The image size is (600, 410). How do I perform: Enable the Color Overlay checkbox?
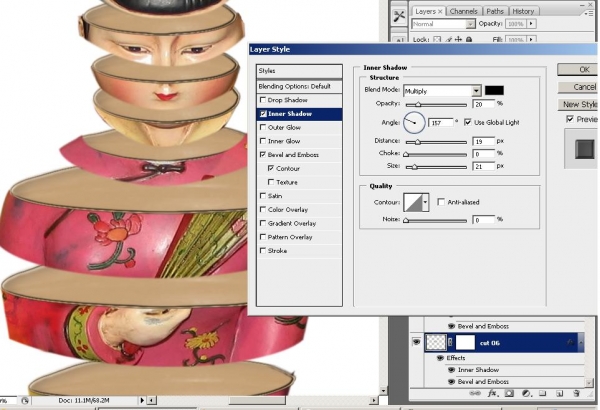[263, 209]
